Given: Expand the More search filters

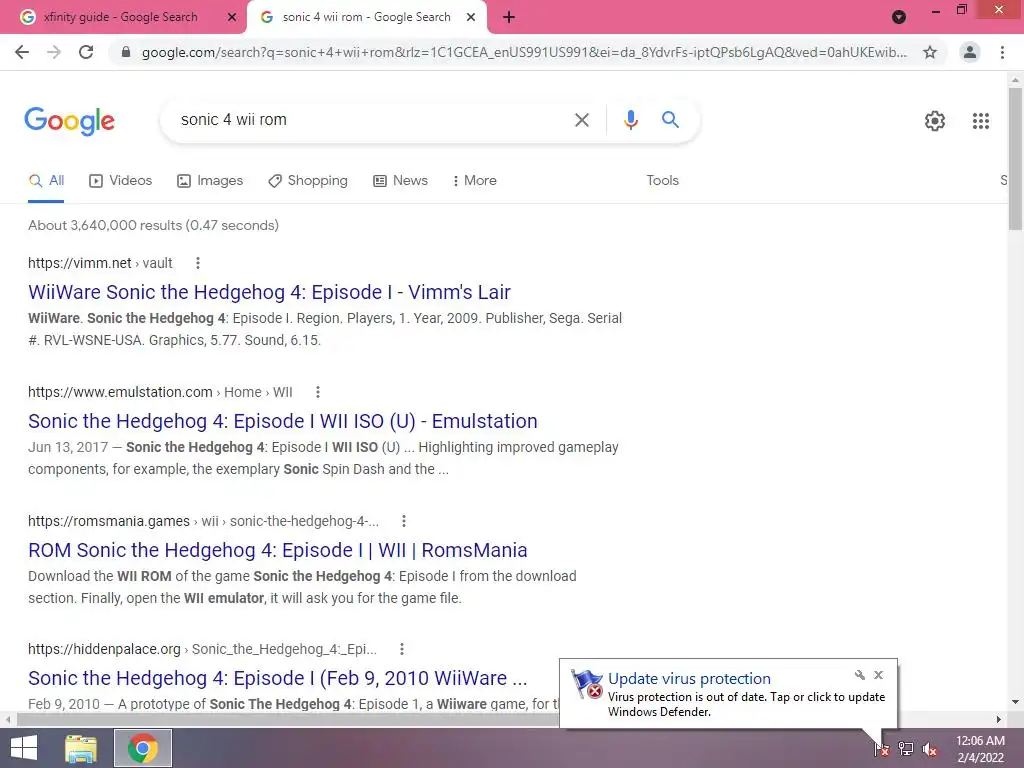Looking at the screenshot, I should pos(474,181).
